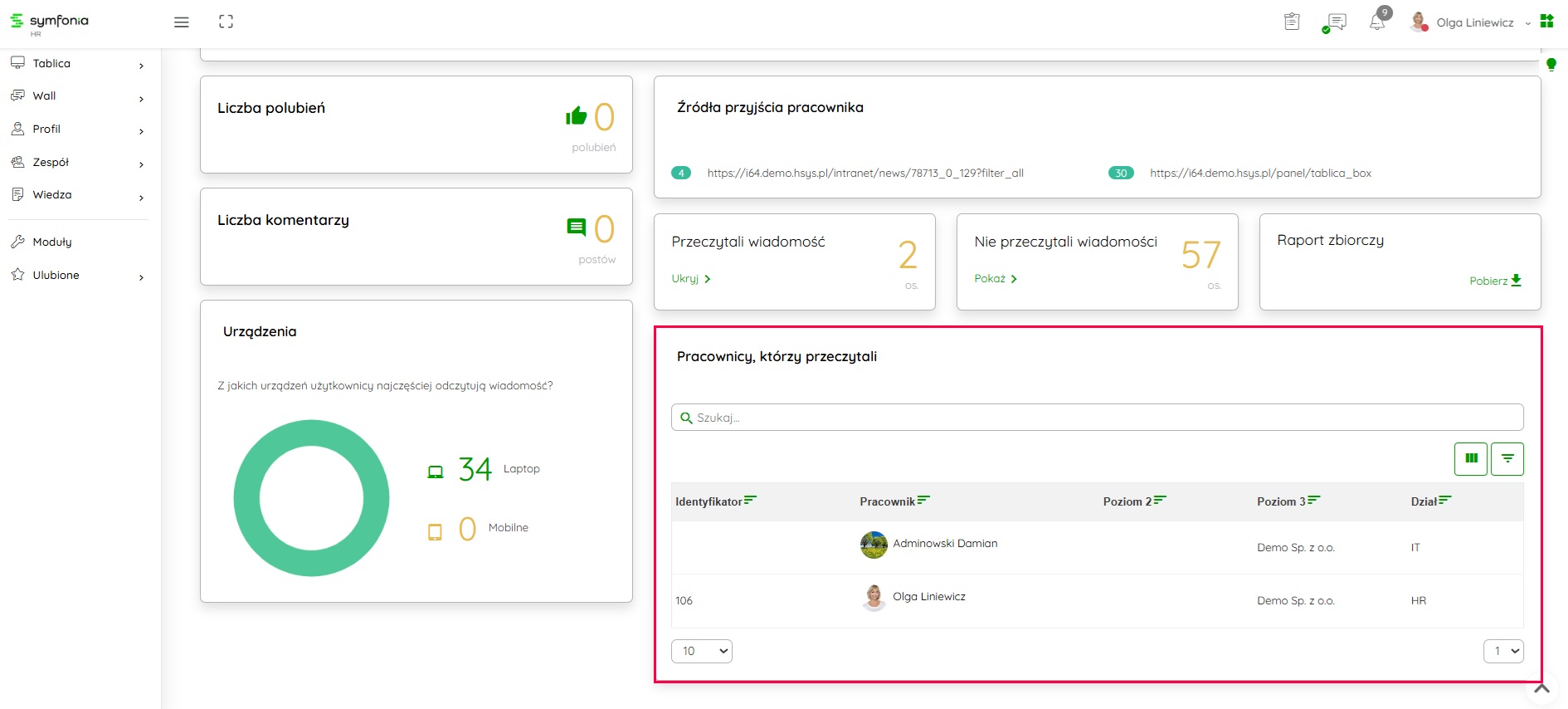This screenshot has height=709, width=1568.
Task: Download the report via Pobierz
Action: (x=1494, y=281)
